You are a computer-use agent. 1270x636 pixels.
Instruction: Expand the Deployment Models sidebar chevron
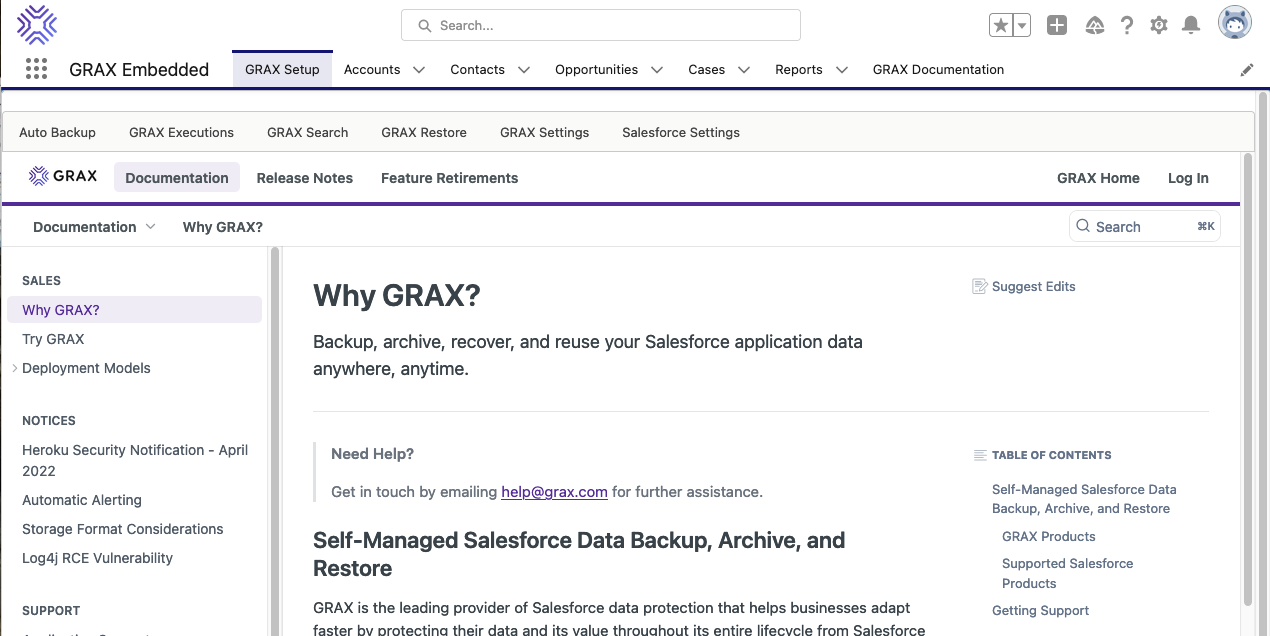point(14,368)
